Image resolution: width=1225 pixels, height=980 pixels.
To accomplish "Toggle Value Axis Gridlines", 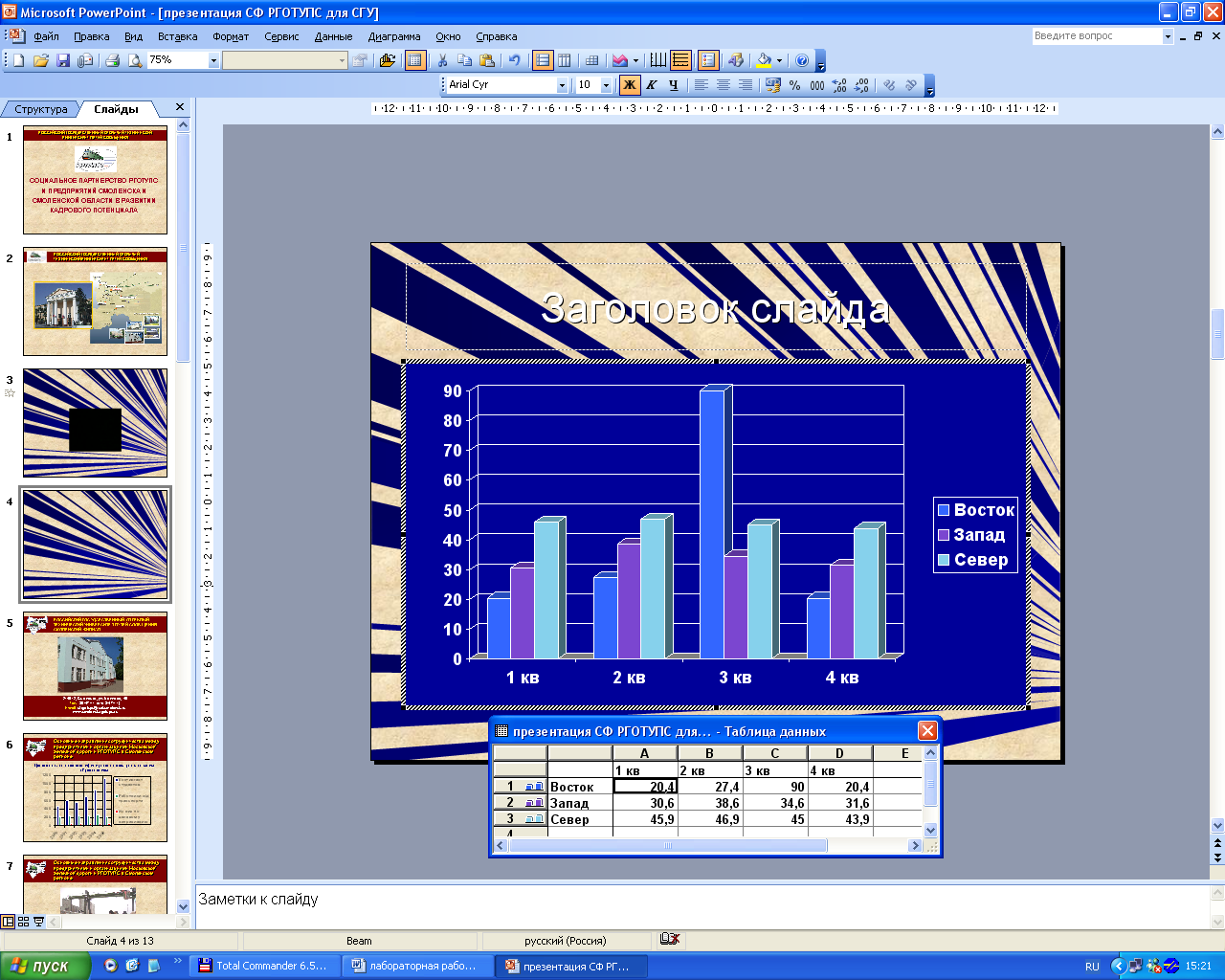I will coord(680,60).
